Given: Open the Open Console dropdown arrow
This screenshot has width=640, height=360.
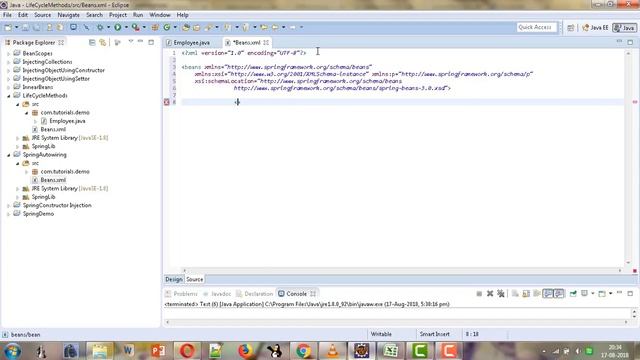Looking at the screenshot, I should tap(611, 293).
